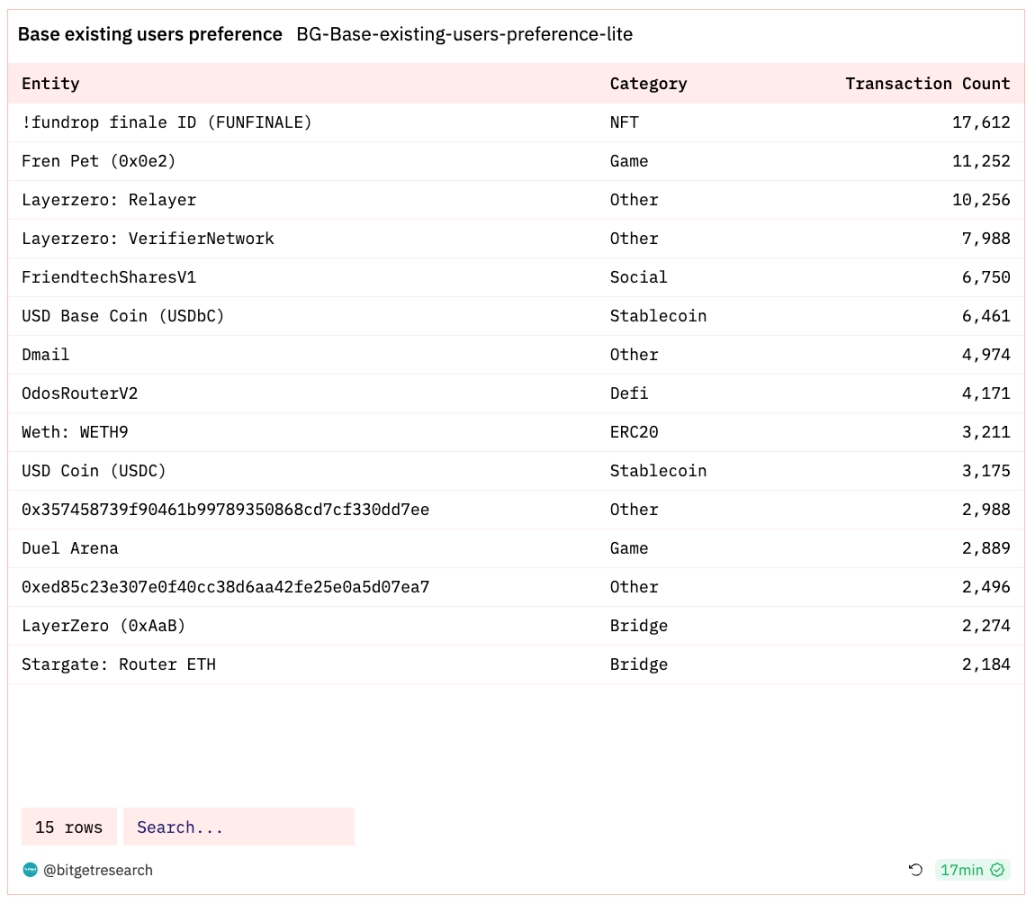Select the Layerzero: Relayer cell
This screenshot has width=1035, height=904.
(109, 200)
